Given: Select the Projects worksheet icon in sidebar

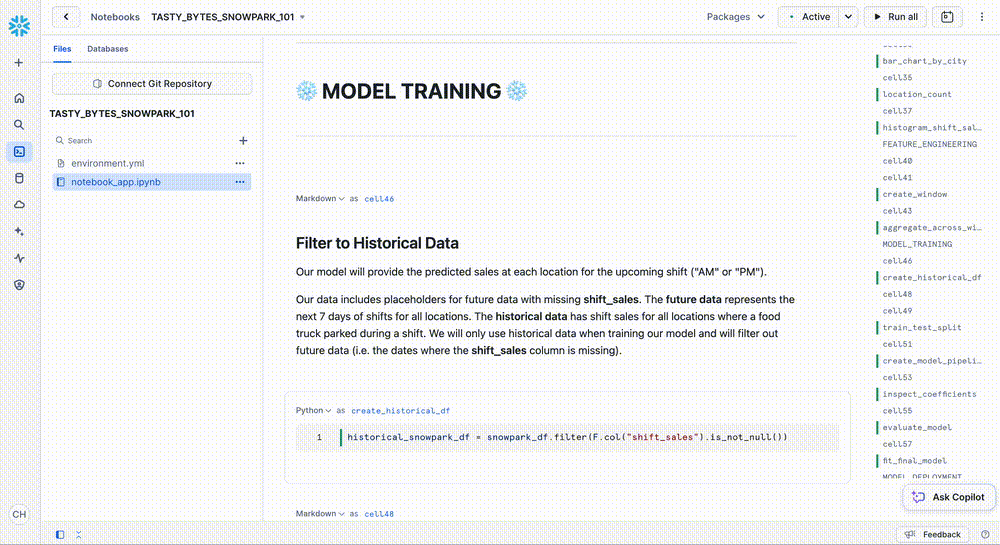Looking at the screenshot, I should pos(19,152).
